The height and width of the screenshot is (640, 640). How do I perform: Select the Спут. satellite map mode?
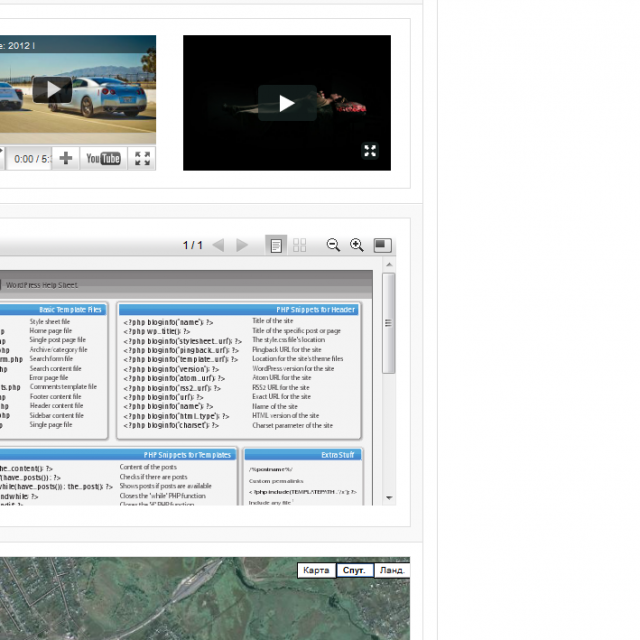353,570
